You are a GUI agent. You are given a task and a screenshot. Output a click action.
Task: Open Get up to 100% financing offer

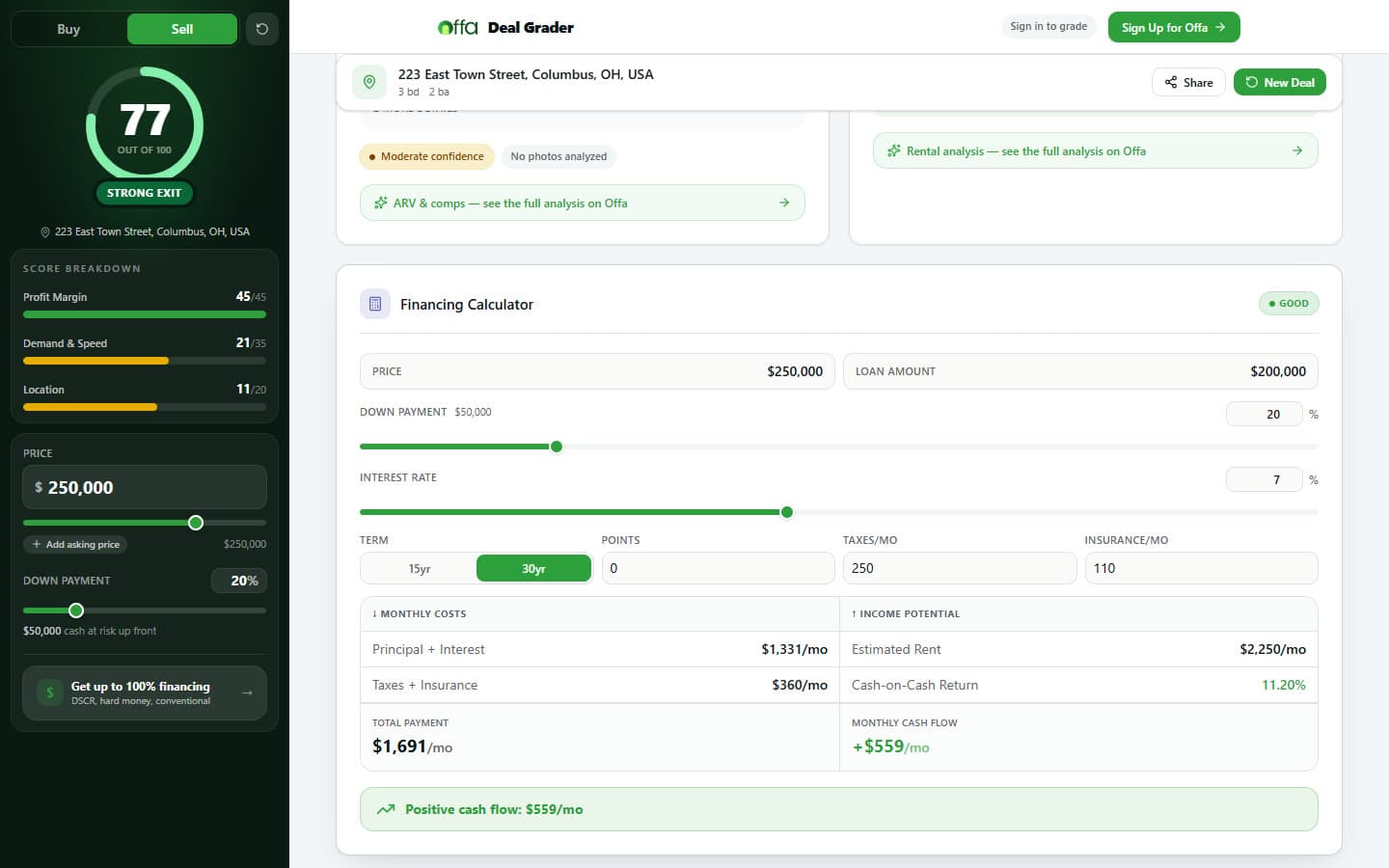(145, 692)
